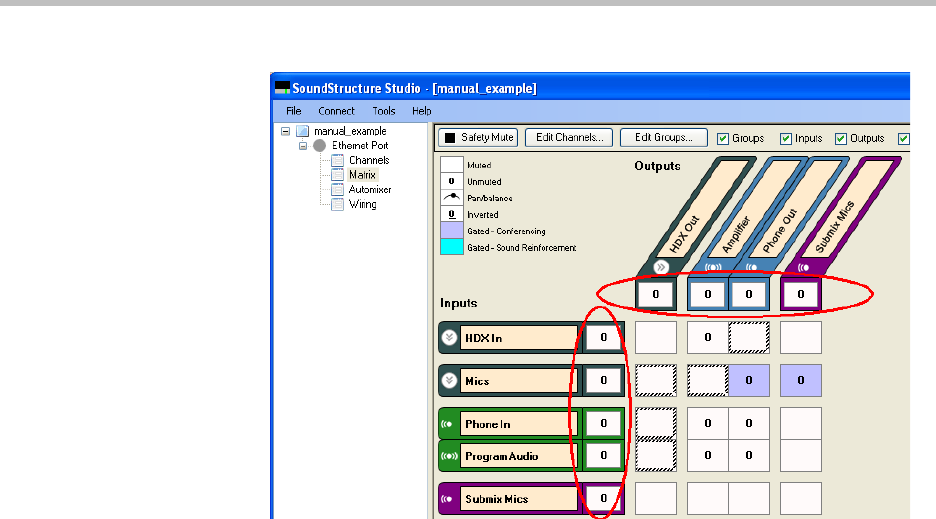Click the Phone In mono channel icon
The width and height of the screenshot is (936, 519).
click(x=449, y=424)
